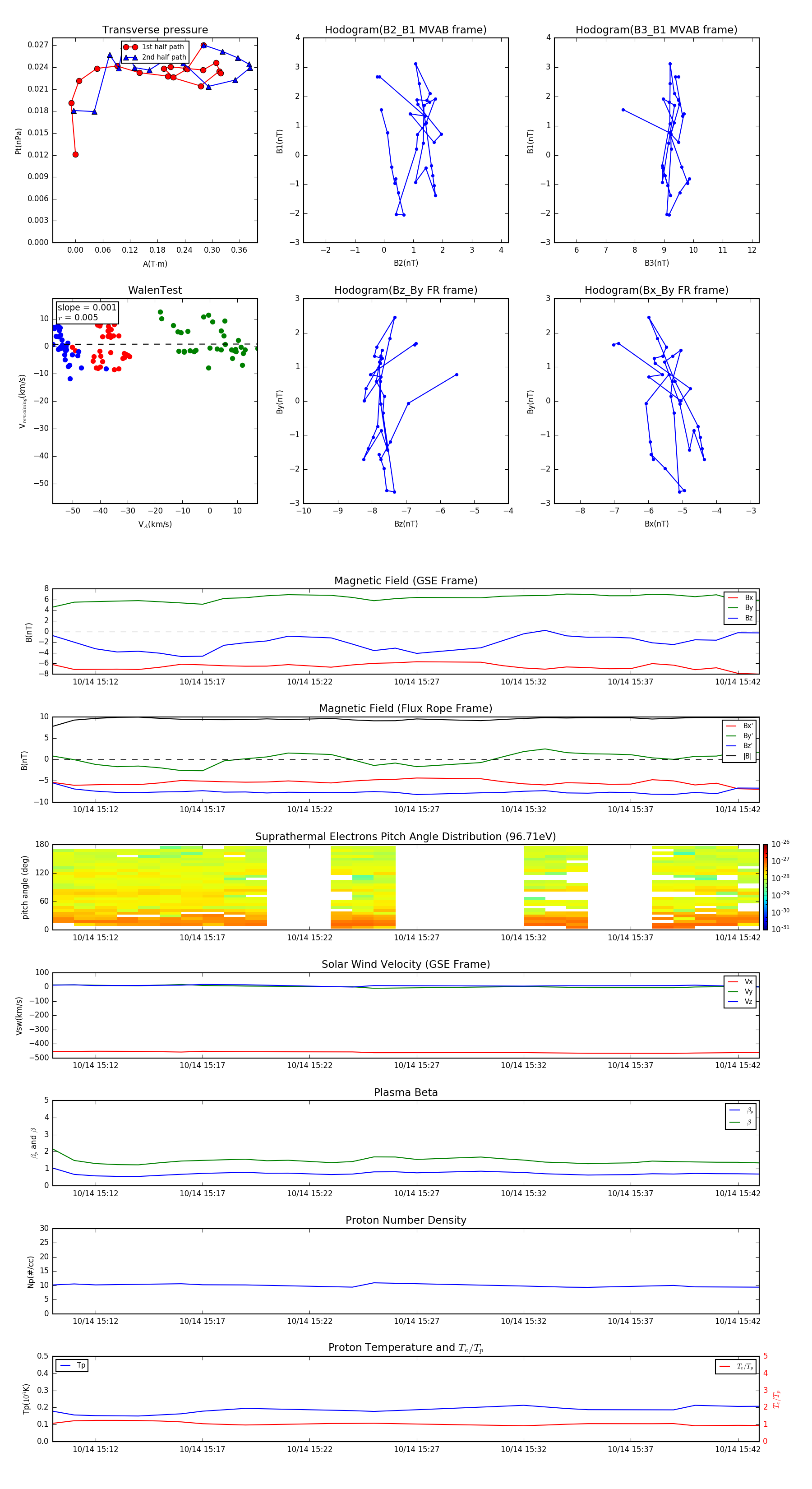Click the 'Hodogram(Bz_By FR frame)' title

(x=406, y=290)
